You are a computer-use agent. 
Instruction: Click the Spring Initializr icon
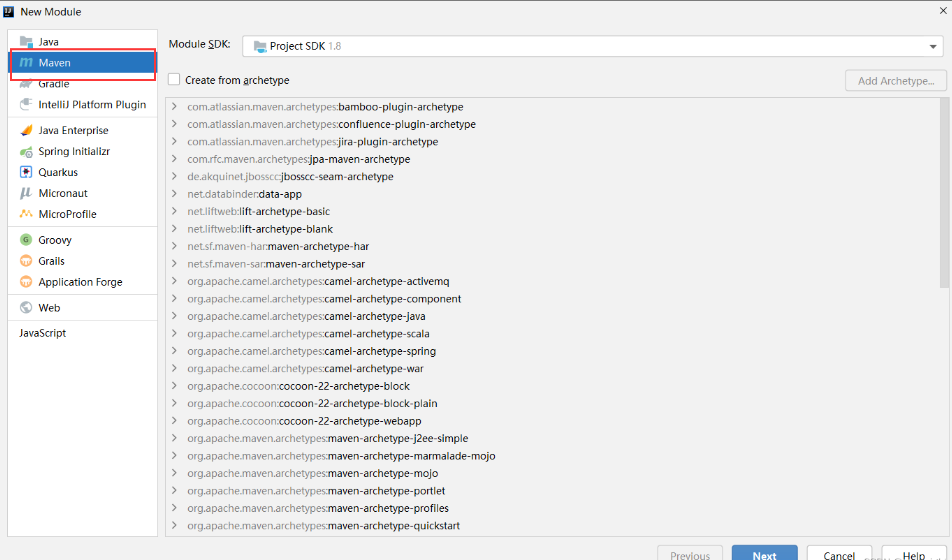tap(26, 151)
